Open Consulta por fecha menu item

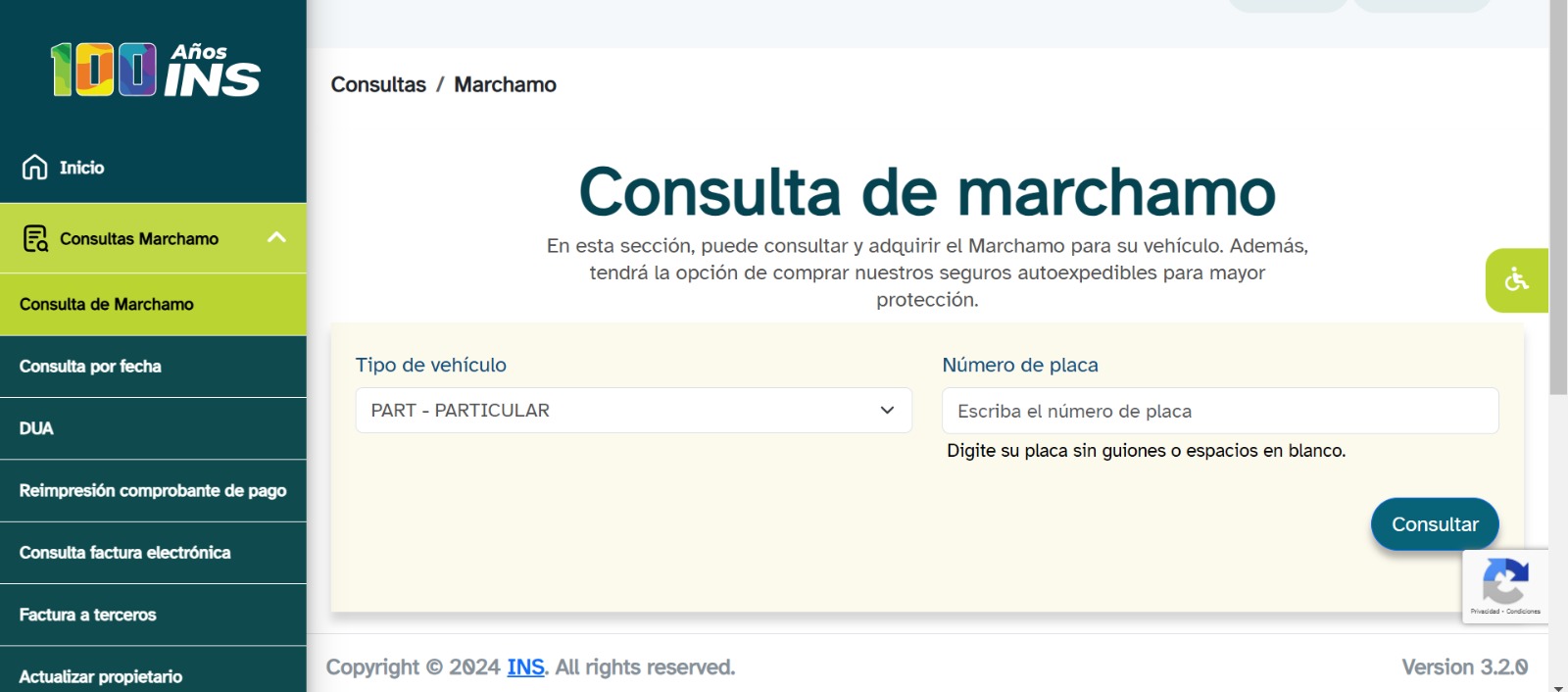tap(90, 367)
